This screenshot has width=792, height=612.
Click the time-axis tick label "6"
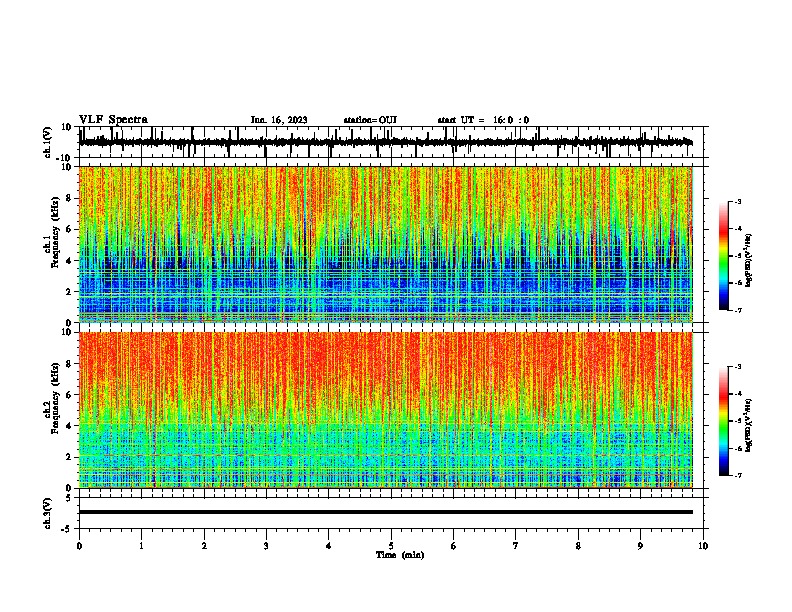point(454,546)
